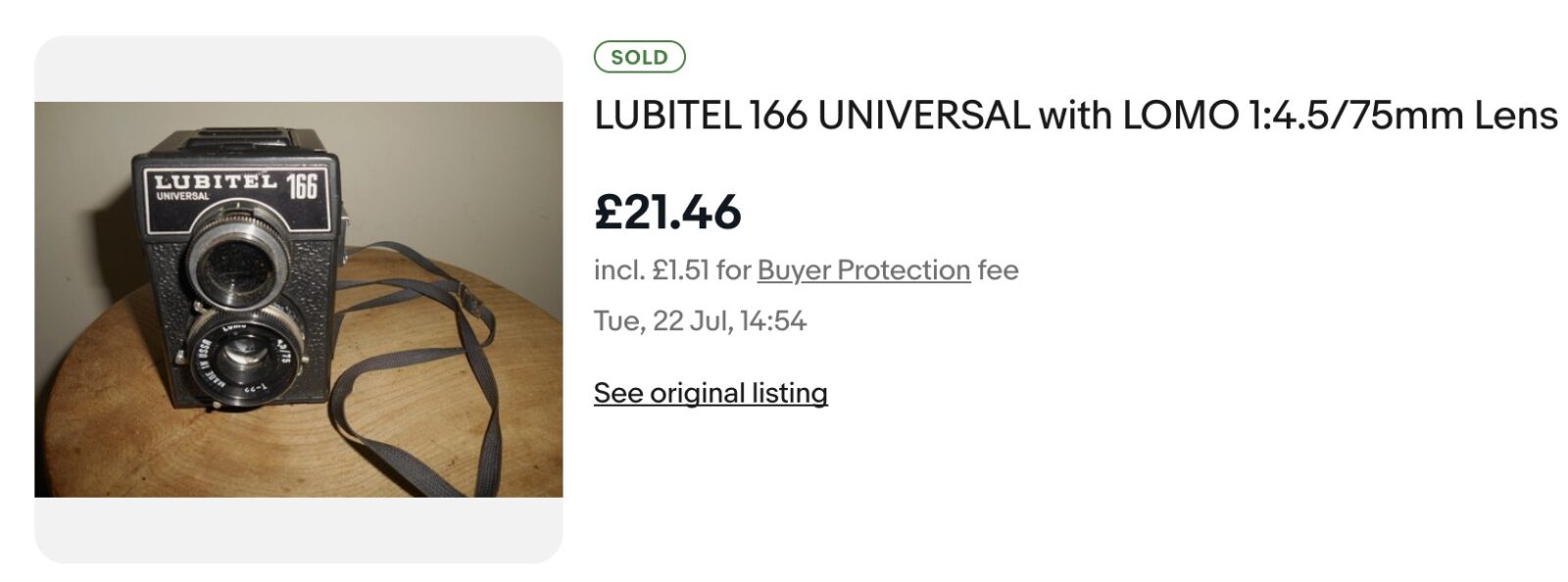
Task: Click "LOMO 1:4.5/75mm Lens" in the title
Action: [x=1340, y=117]
